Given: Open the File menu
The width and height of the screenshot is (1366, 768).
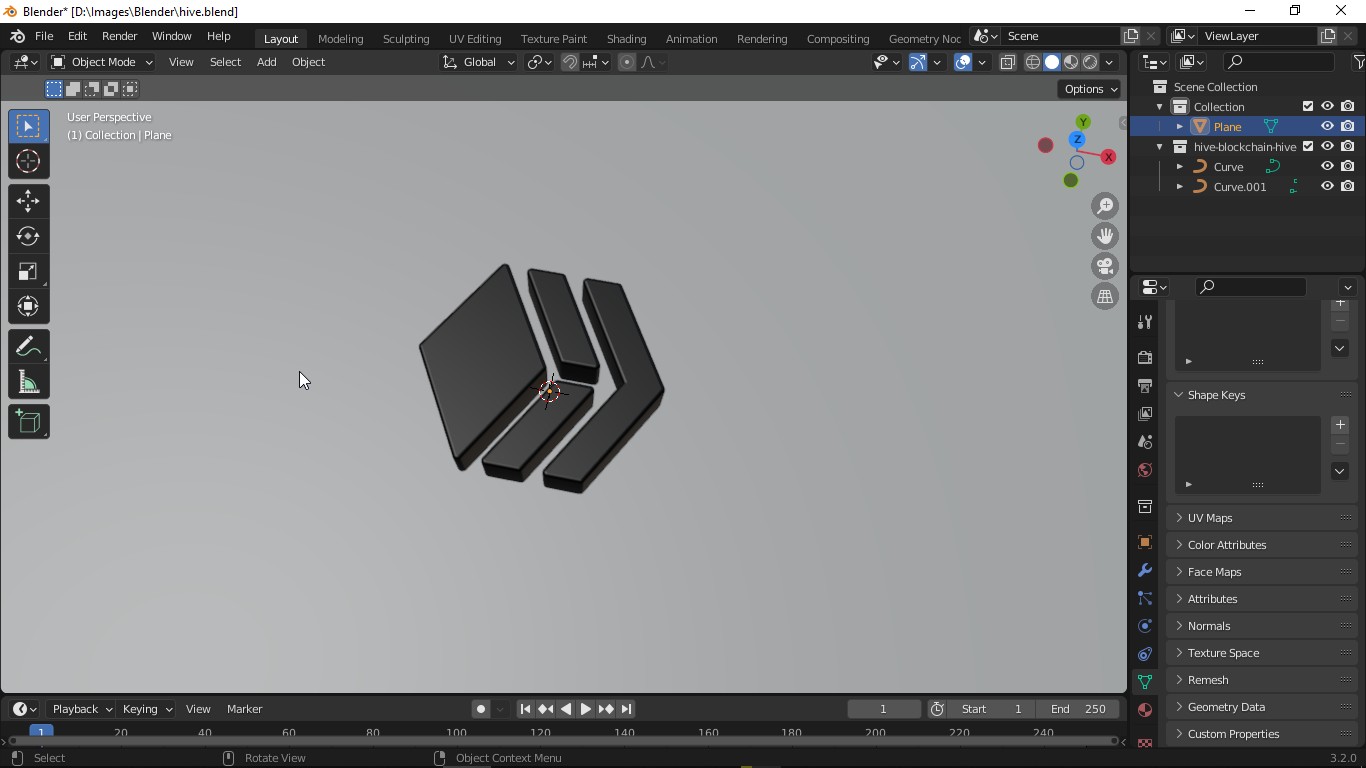Looking at the screenshot, I should pyautogui.click(x=44, y=36).
